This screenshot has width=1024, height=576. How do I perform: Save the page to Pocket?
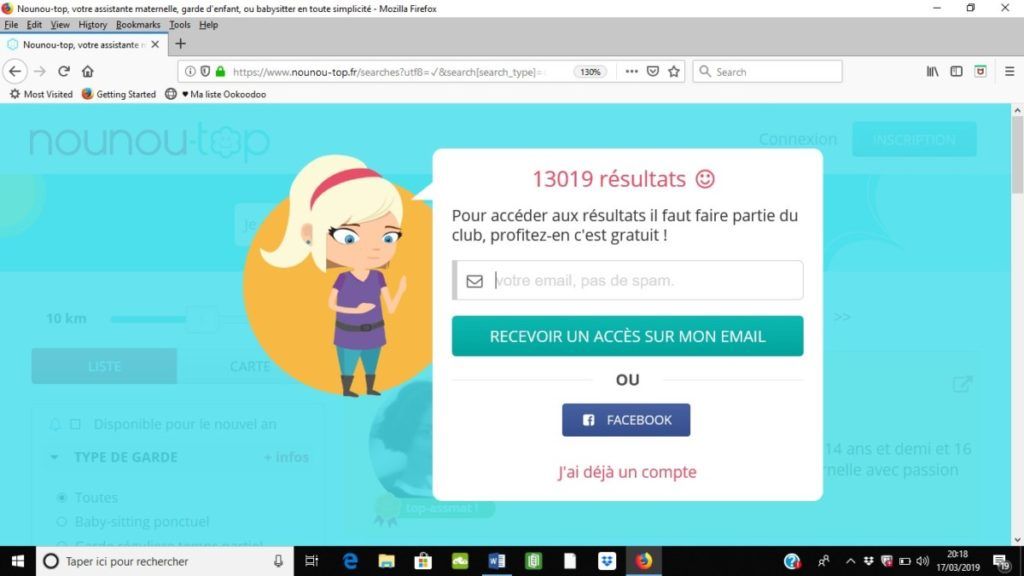(x=652, y=71)
